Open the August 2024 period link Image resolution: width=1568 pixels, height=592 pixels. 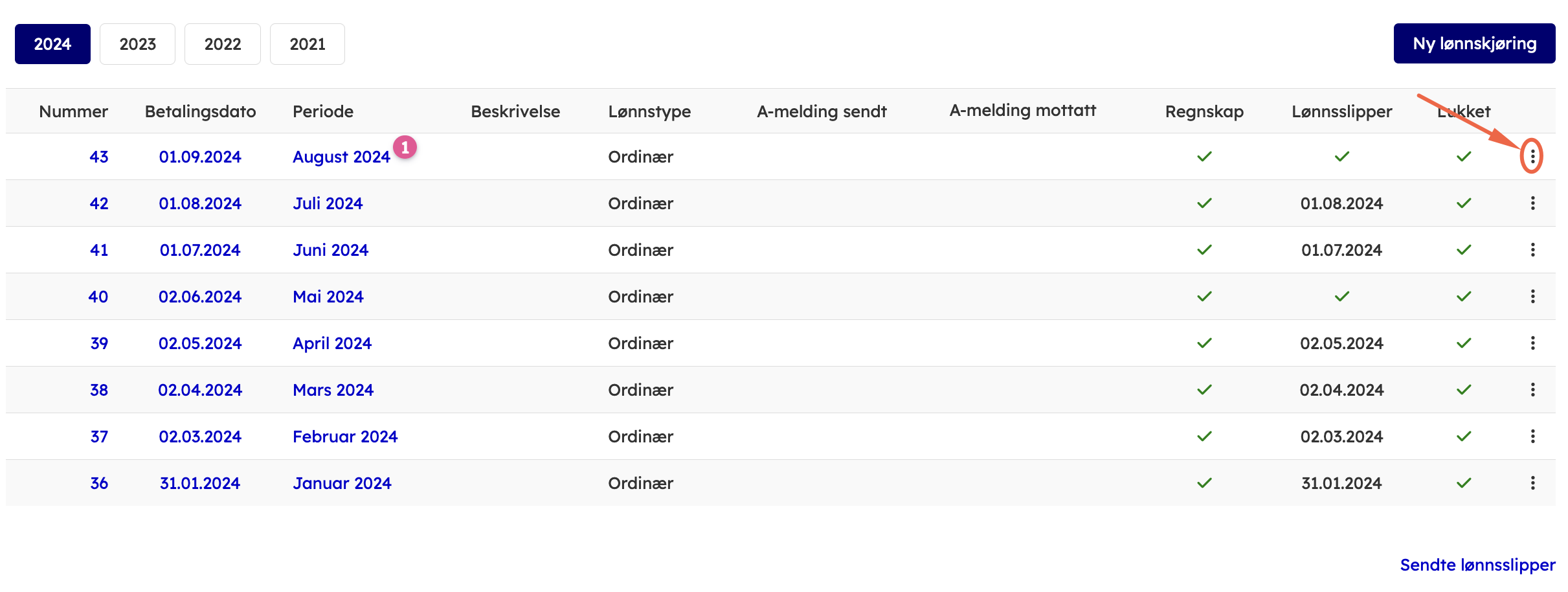[341, 157]
